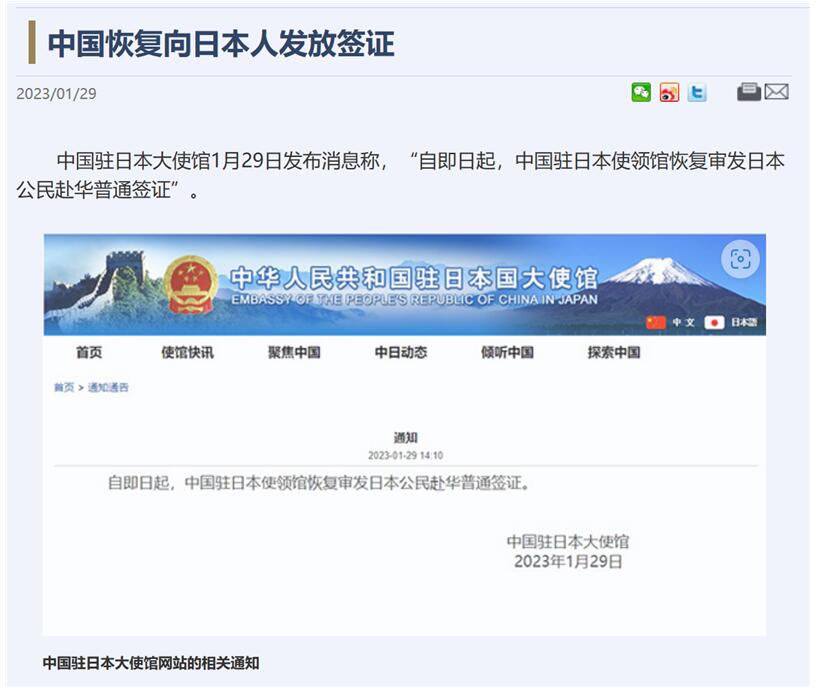The image size is (824, 688).
Task: Click the email envelope icon
Action: (776, 92)
